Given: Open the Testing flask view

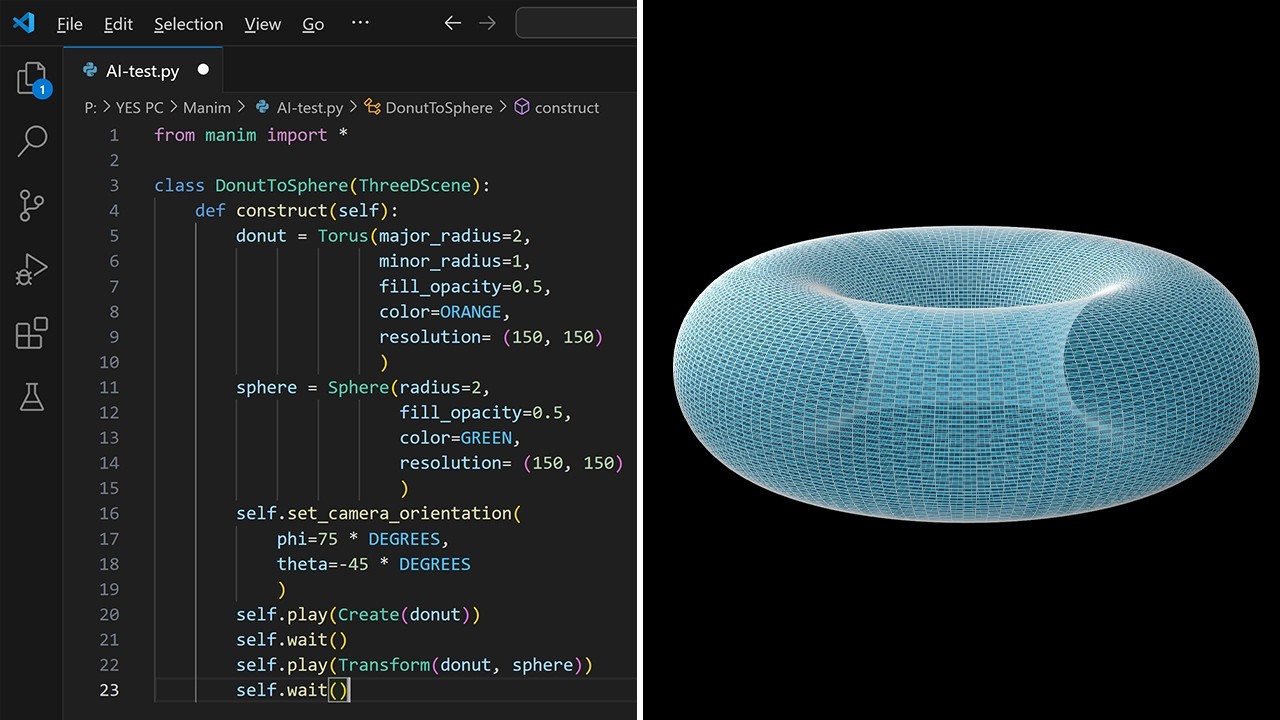Looking at the screenshot, I should pyautogui.click(x=32, y=397).
